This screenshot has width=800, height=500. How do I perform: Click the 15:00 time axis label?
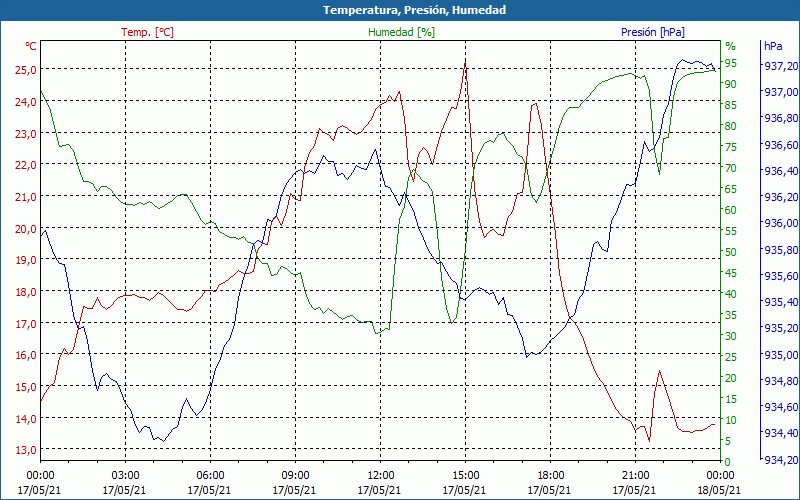tap(465, 476)
